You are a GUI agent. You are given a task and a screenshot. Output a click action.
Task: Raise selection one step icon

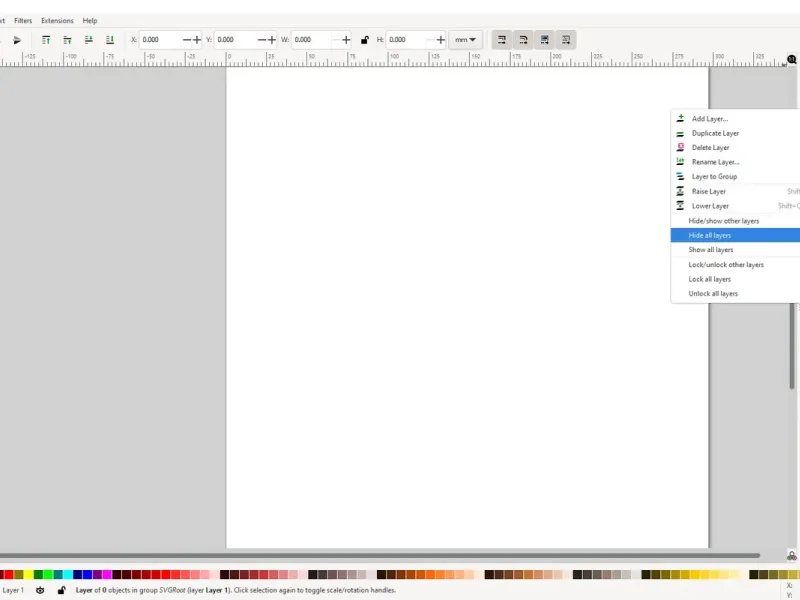coord(67,40)
